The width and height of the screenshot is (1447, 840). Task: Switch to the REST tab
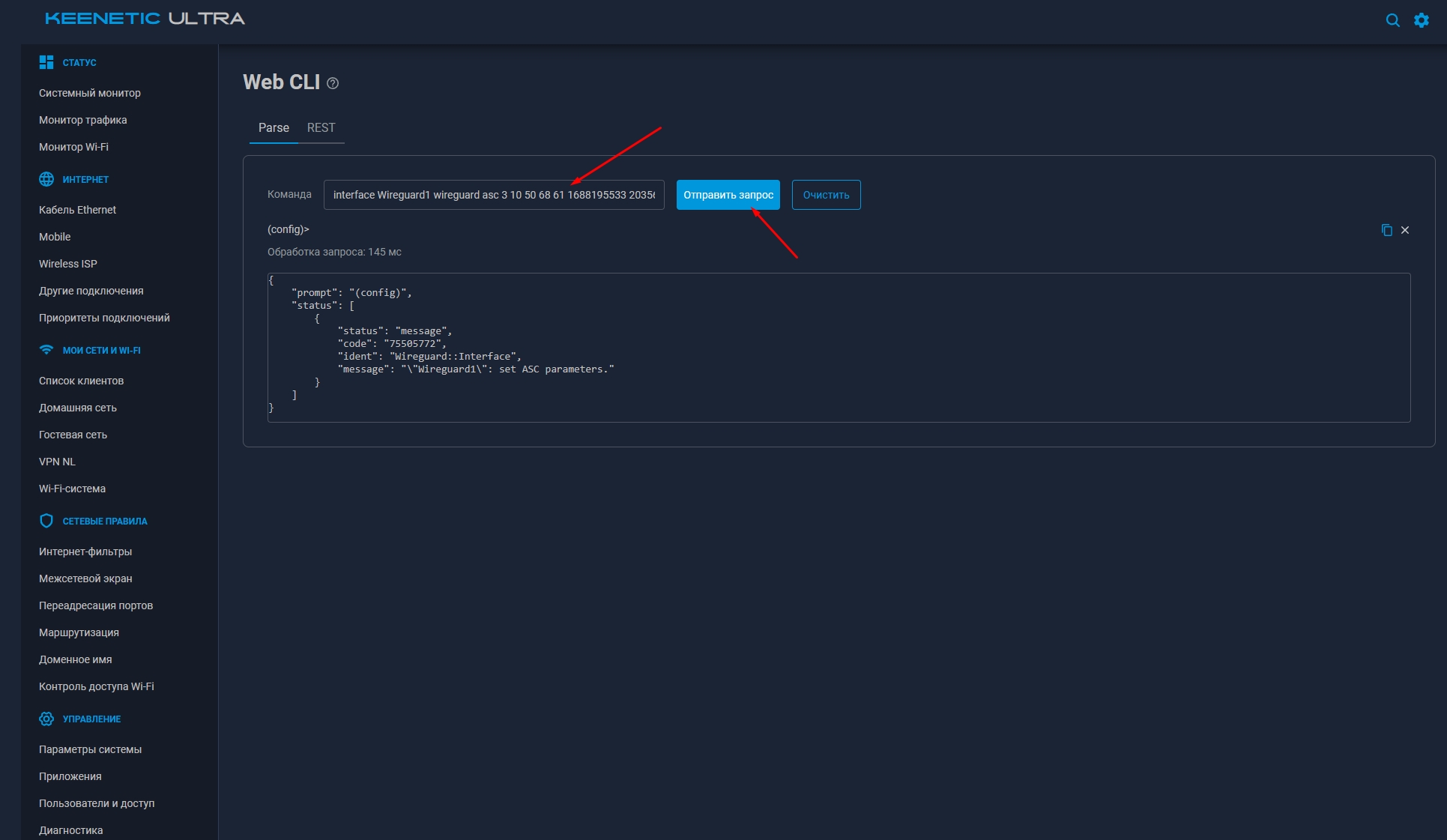[x=321, y=127]
